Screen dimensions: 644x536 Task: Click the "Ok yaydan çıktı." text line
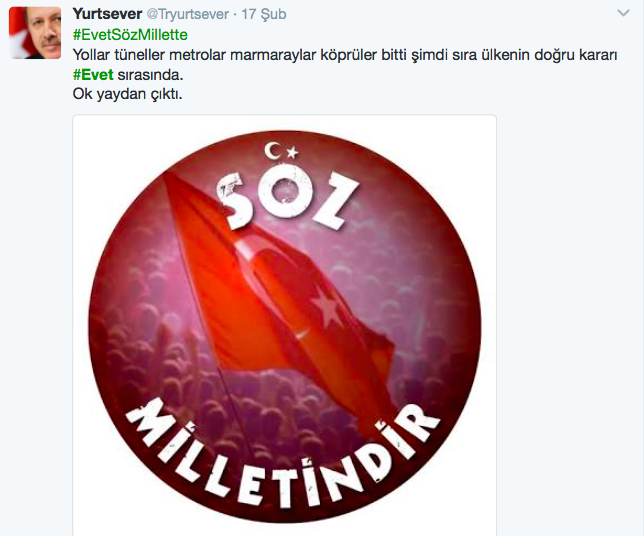click(x=127, y=94)
